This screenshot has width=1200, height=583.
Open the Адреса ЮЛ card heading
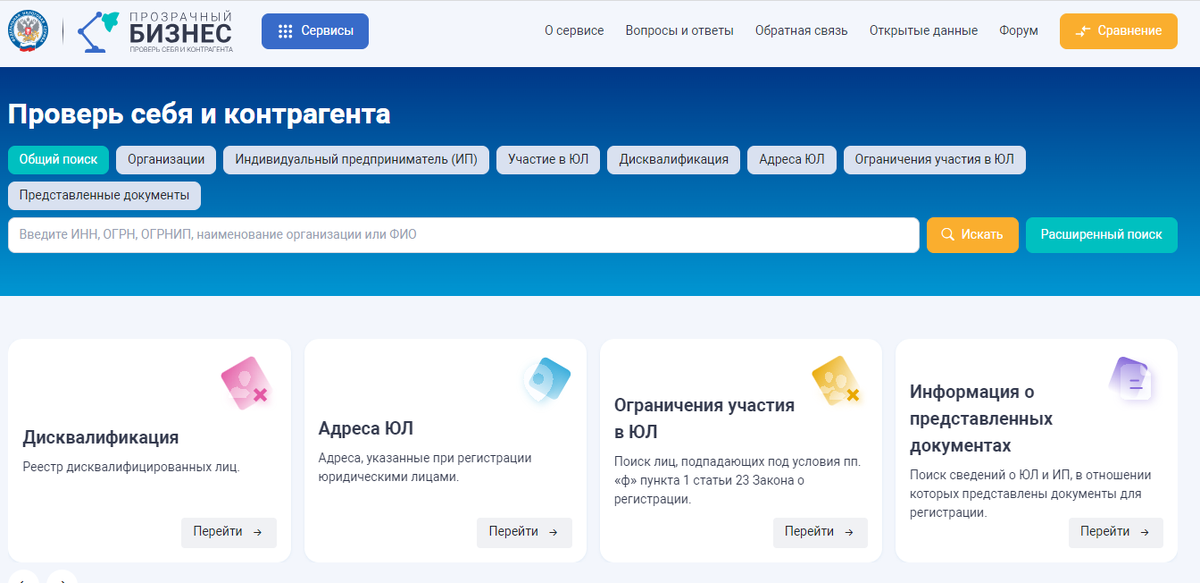(x=365, y=429)
